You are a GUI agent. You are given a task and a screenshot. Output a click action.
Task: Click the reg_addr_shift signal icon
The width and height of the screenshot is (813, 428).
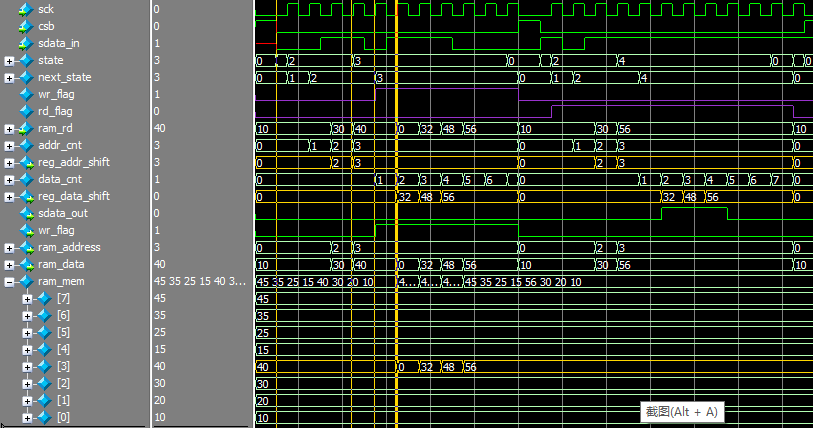pyautogui.click(x=26, y=163)
